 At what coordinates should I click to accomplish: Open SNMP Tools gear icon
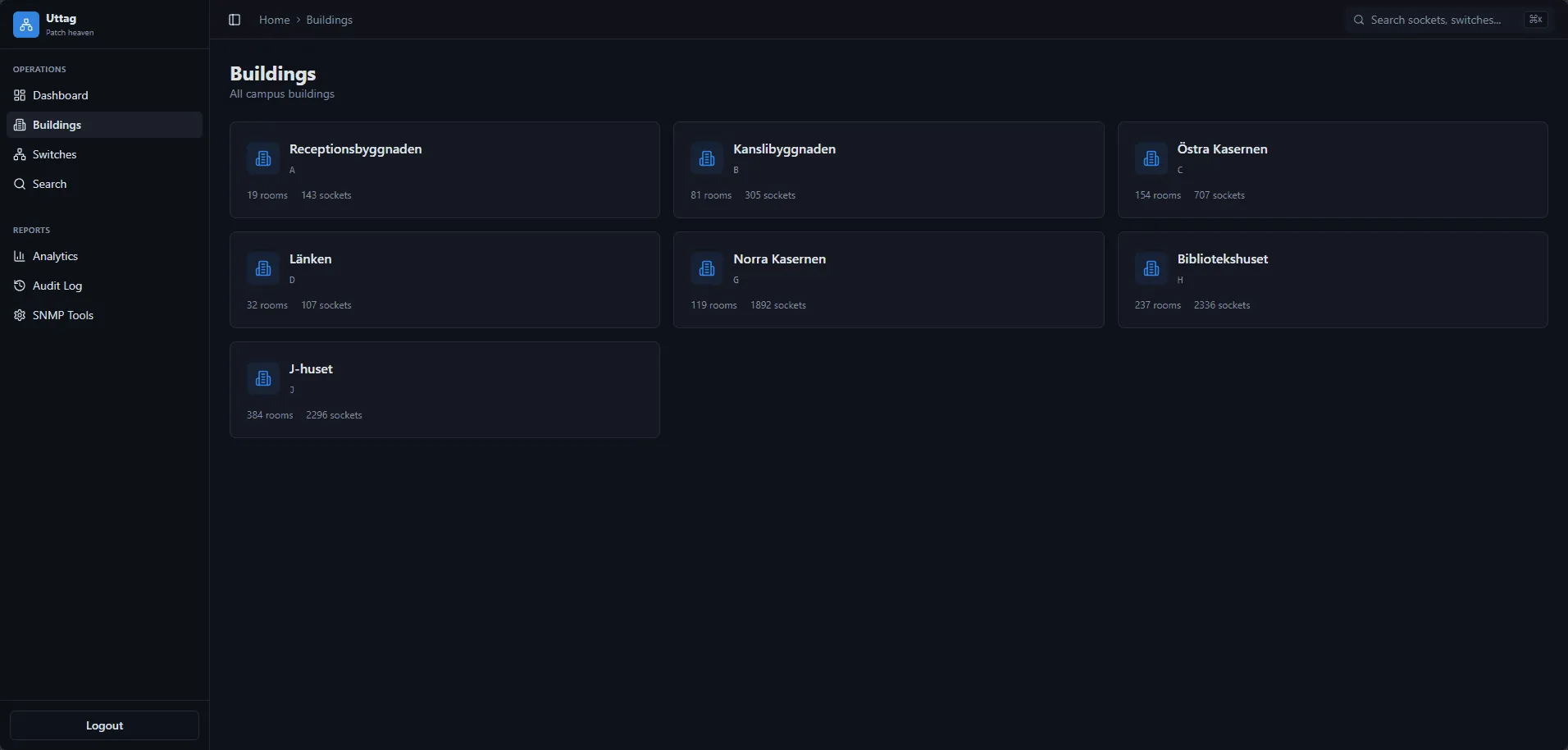[x=20, y=315]
